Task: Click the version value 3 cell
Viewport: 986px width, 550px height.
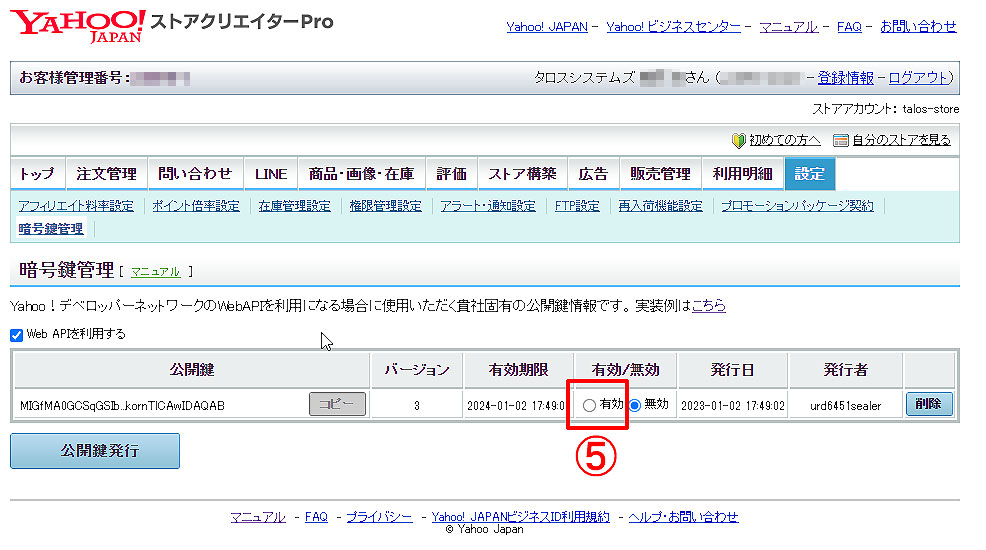Action: click(417, 406)
